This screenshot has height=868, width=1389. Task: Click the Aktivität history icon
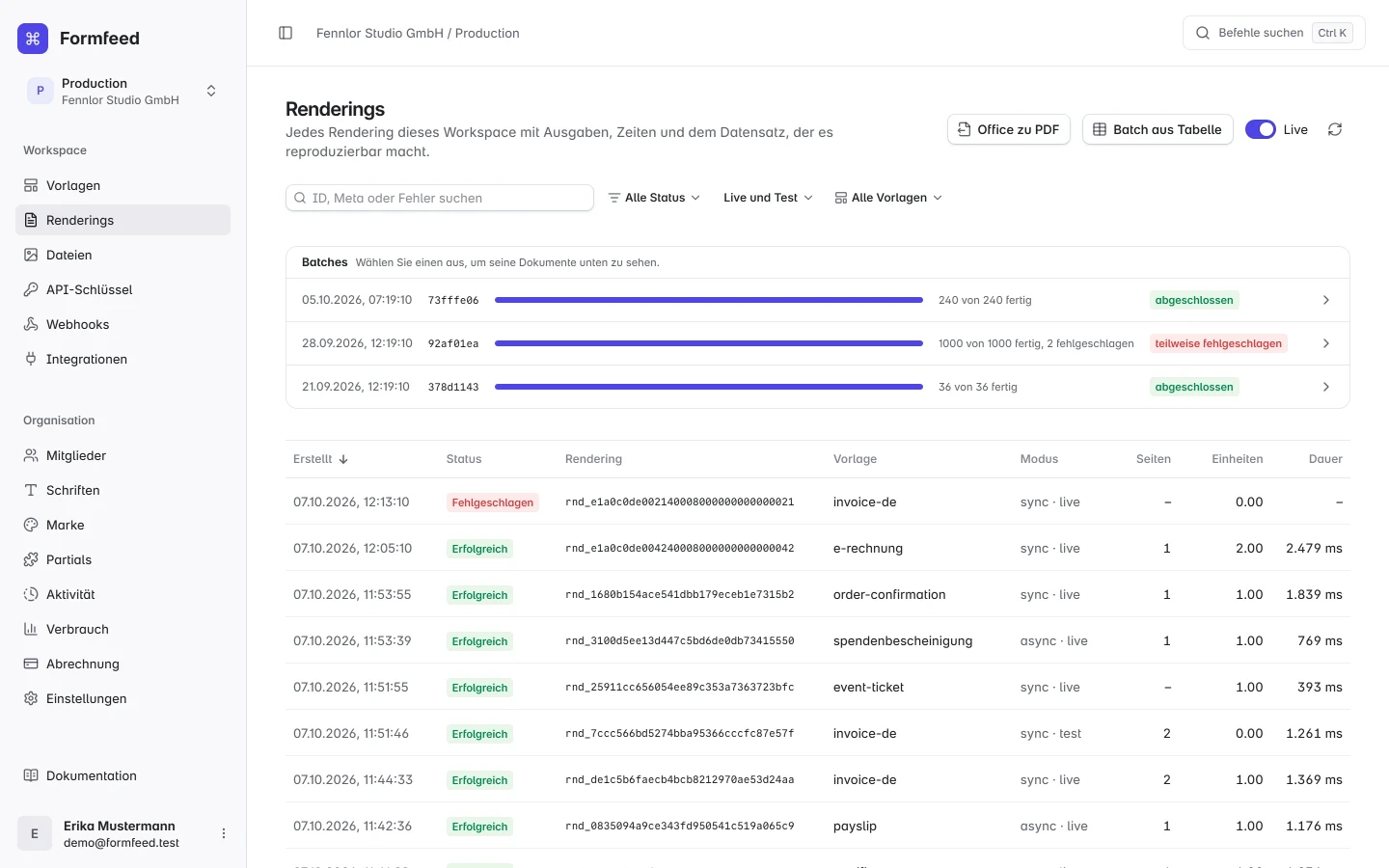[31, 594]
